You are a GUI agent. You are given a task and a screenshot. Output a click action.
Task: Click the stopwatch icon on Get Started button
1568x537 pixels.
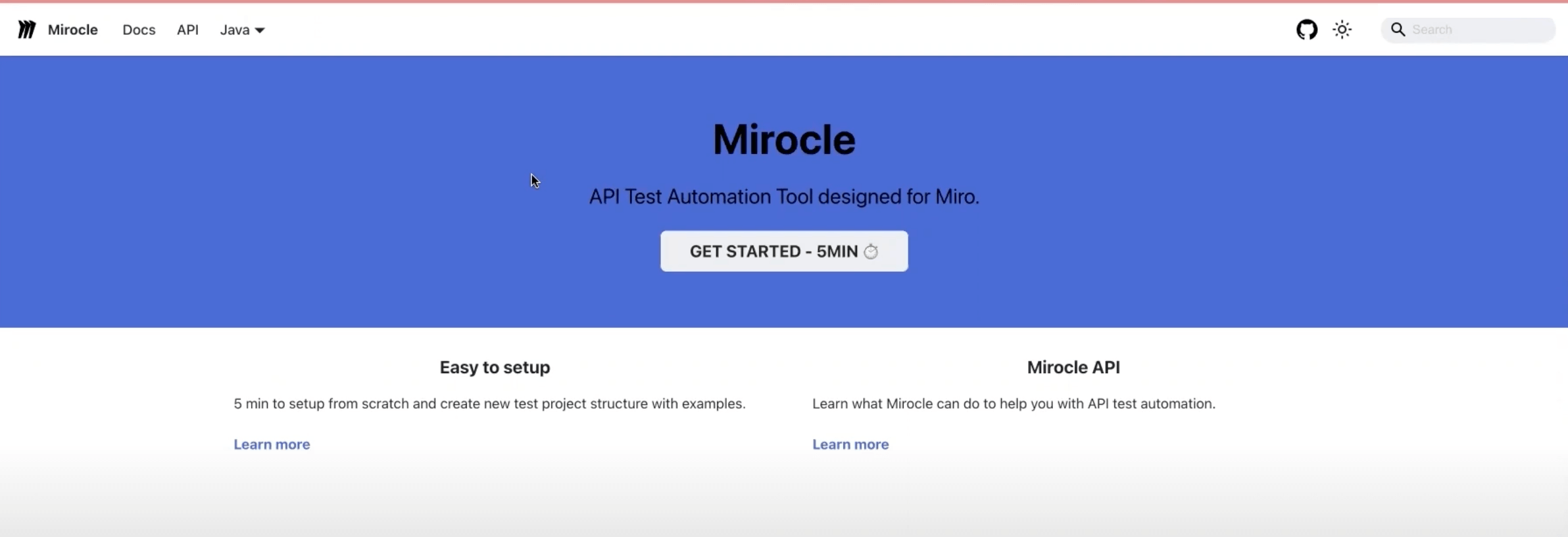coord(871,251)
